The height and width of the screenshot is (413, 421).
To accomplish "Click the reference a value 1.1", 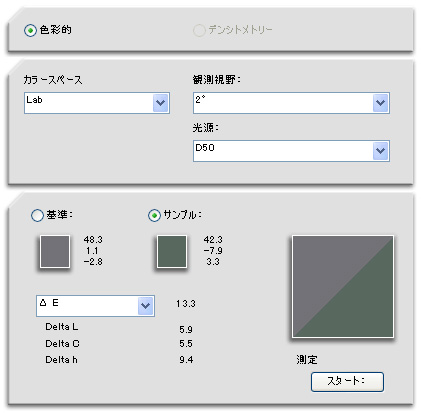I will pos(92,251).
